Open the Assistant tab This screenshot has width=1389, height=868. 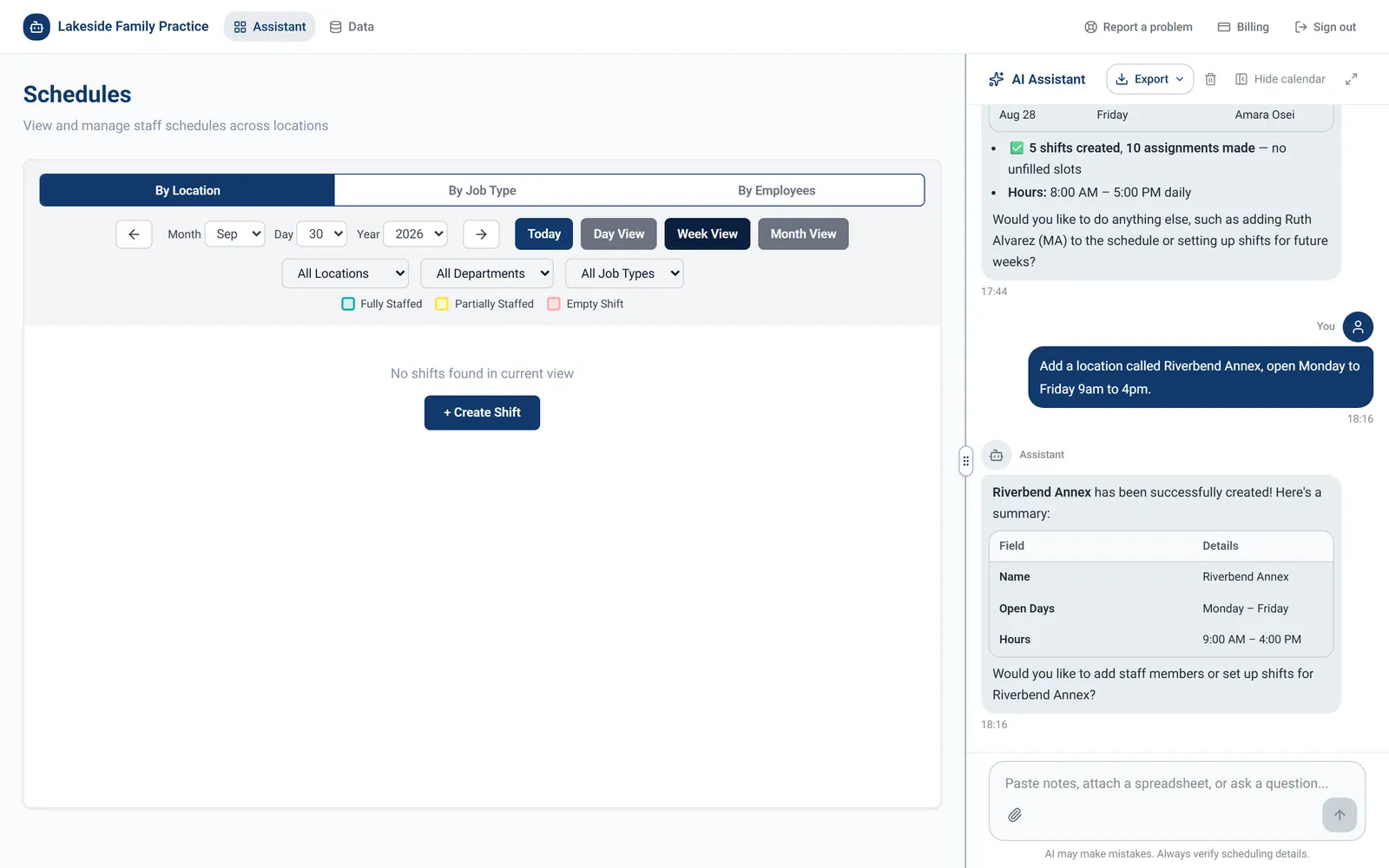coord(270,27)
